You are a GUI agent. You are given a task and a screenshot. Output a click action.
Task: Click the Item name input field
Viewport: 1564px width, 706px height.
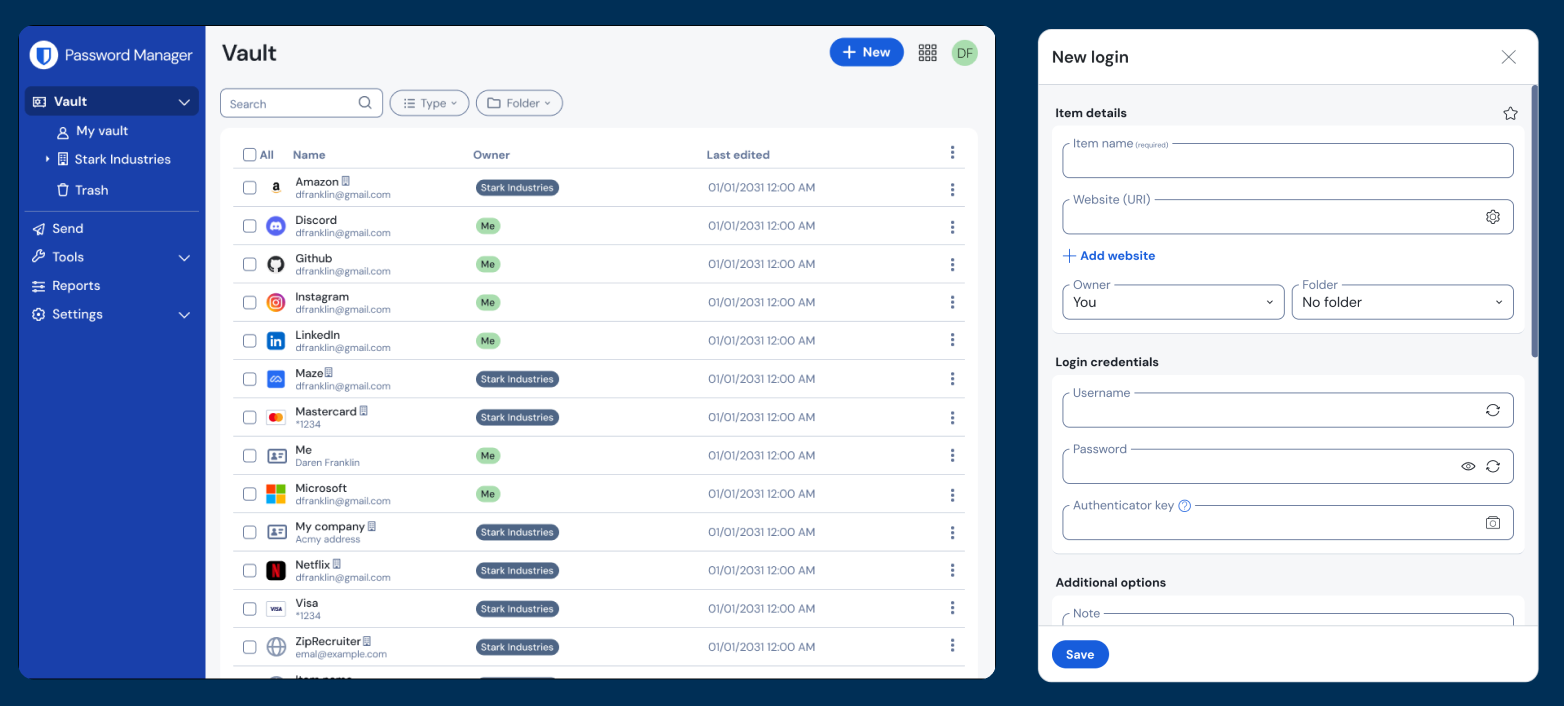click(x=1287, y=161)
